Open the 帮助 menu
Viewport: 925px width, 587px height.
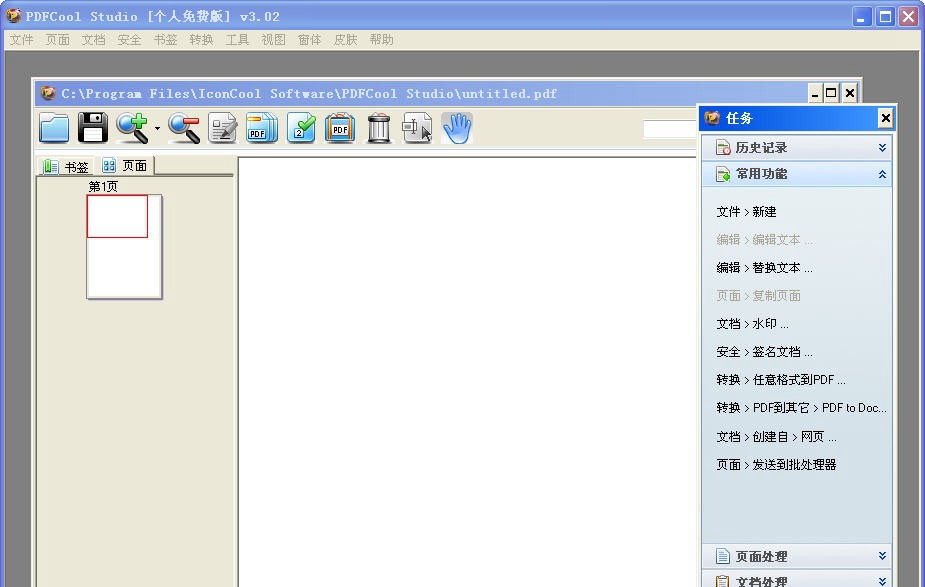click(x=381, y=40)
